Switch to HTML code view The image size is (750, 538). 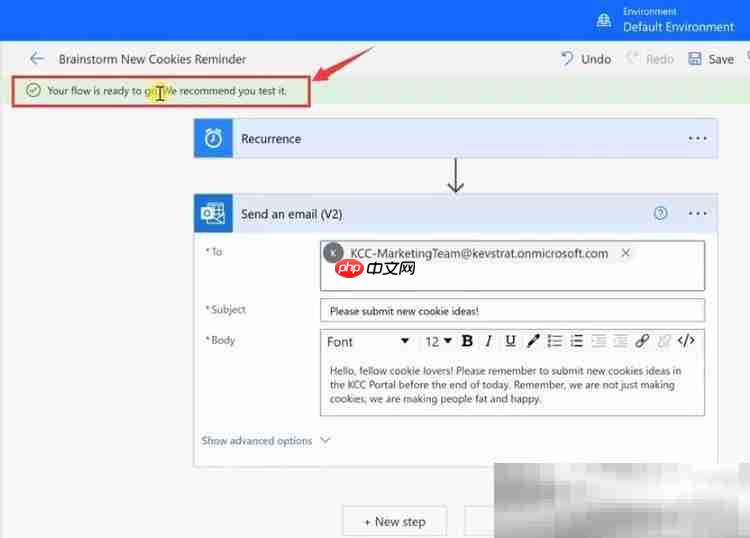(686, 340)
